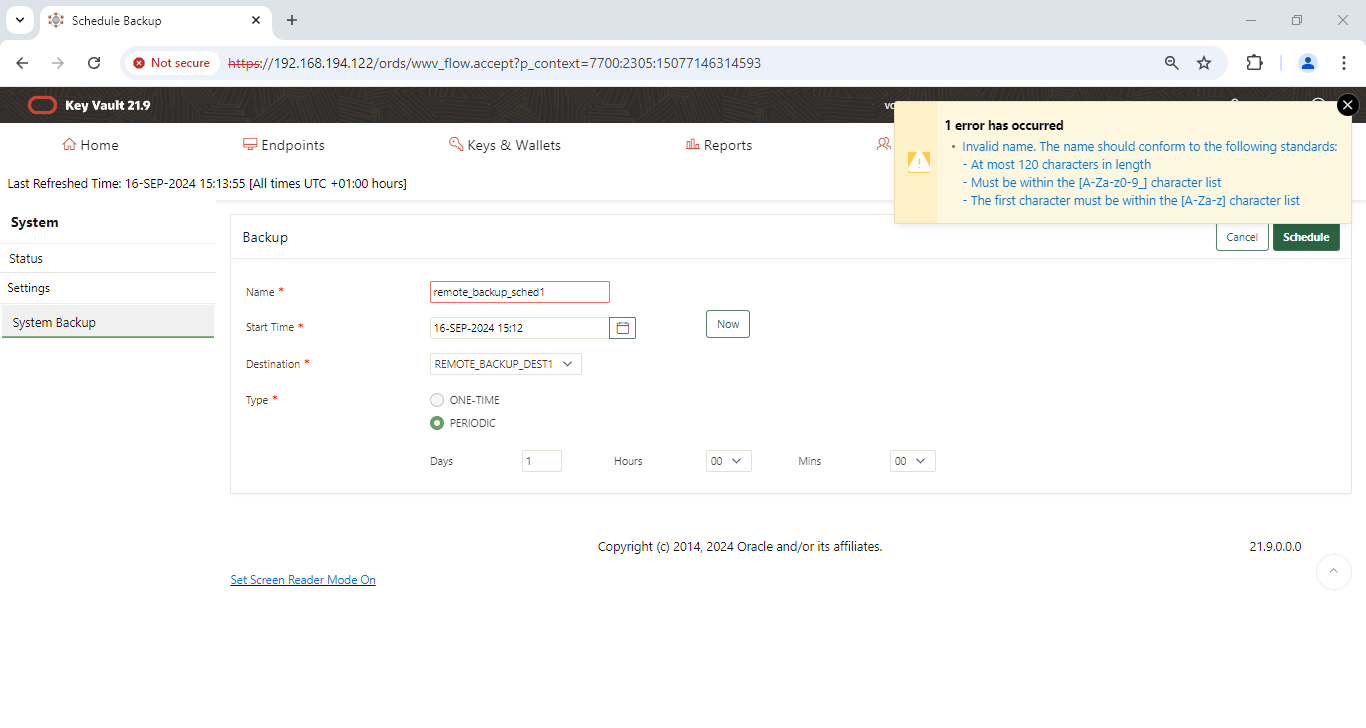Viewport: 1366px width, 728px height.
Task: Go to Keys & Wallets tab
Action: tap(505, 145)
